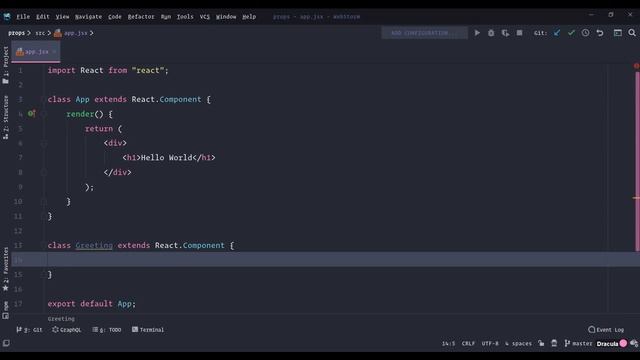Screen dimensions: 640x360
Task: Open the Git tool window at bottom
Action: 29,329
